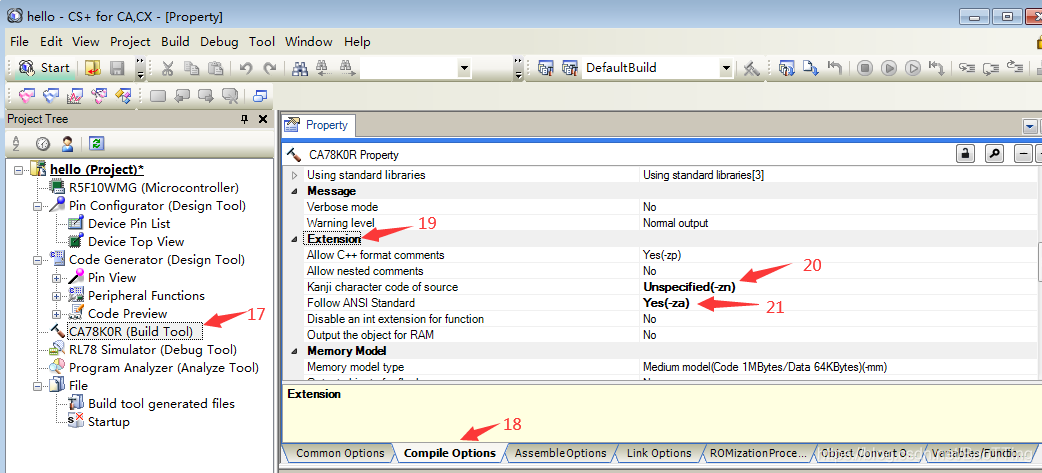Sort Project Tree alphabetically with A-Z icon
The image size is (1042, 473).
pyautogui.click(x=16, y=143)
